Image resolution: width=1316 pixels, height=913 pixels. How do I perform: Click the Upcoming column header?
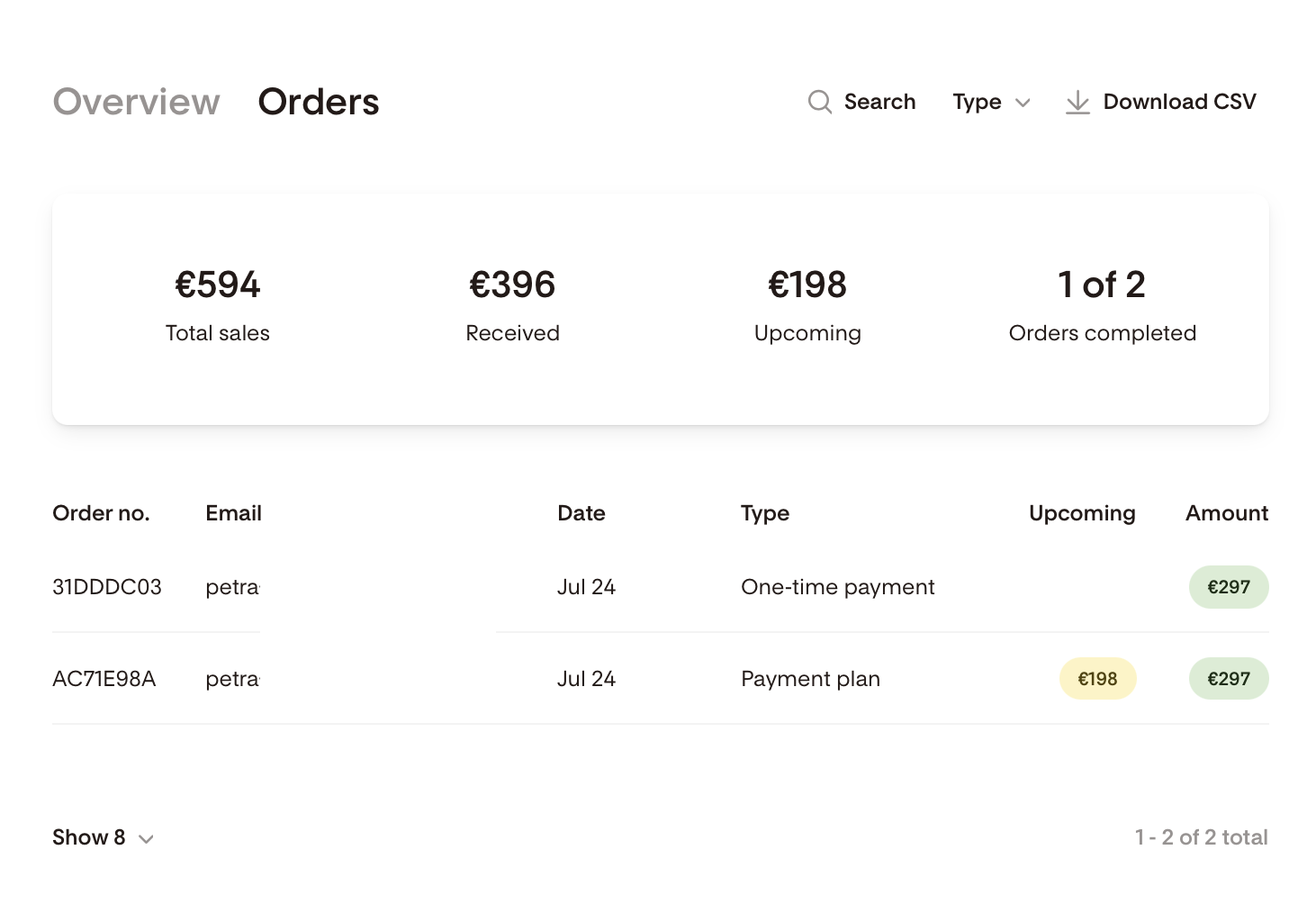pyautogui.click(x=1082, y=513)
